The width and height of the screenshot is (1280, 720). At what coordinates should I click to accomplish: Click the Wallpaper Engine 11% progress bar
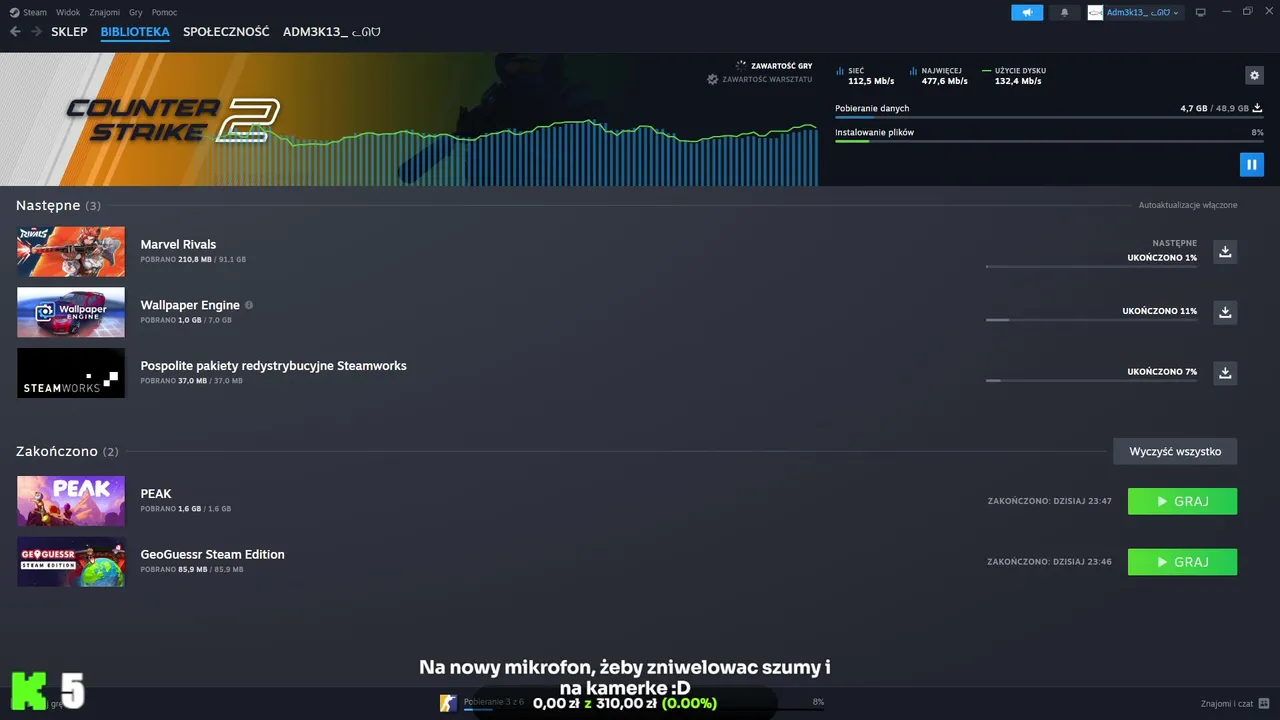click(1091, 320)
